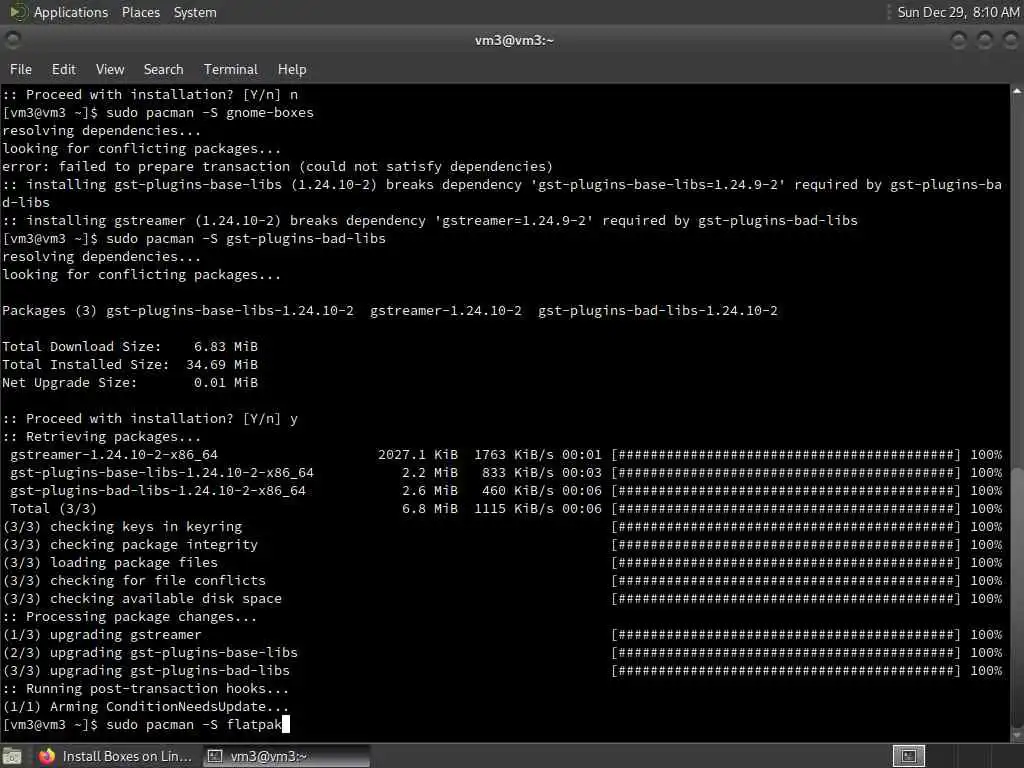Click the 'Running post-transaction hooks...' line

(146, 688)
